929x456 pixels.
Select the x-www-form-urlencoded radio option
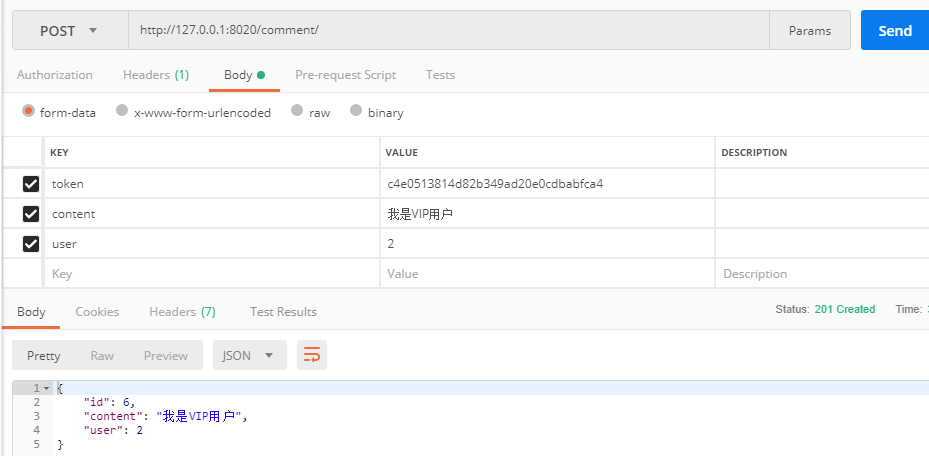pyautogui.click(x=122, y=111)
